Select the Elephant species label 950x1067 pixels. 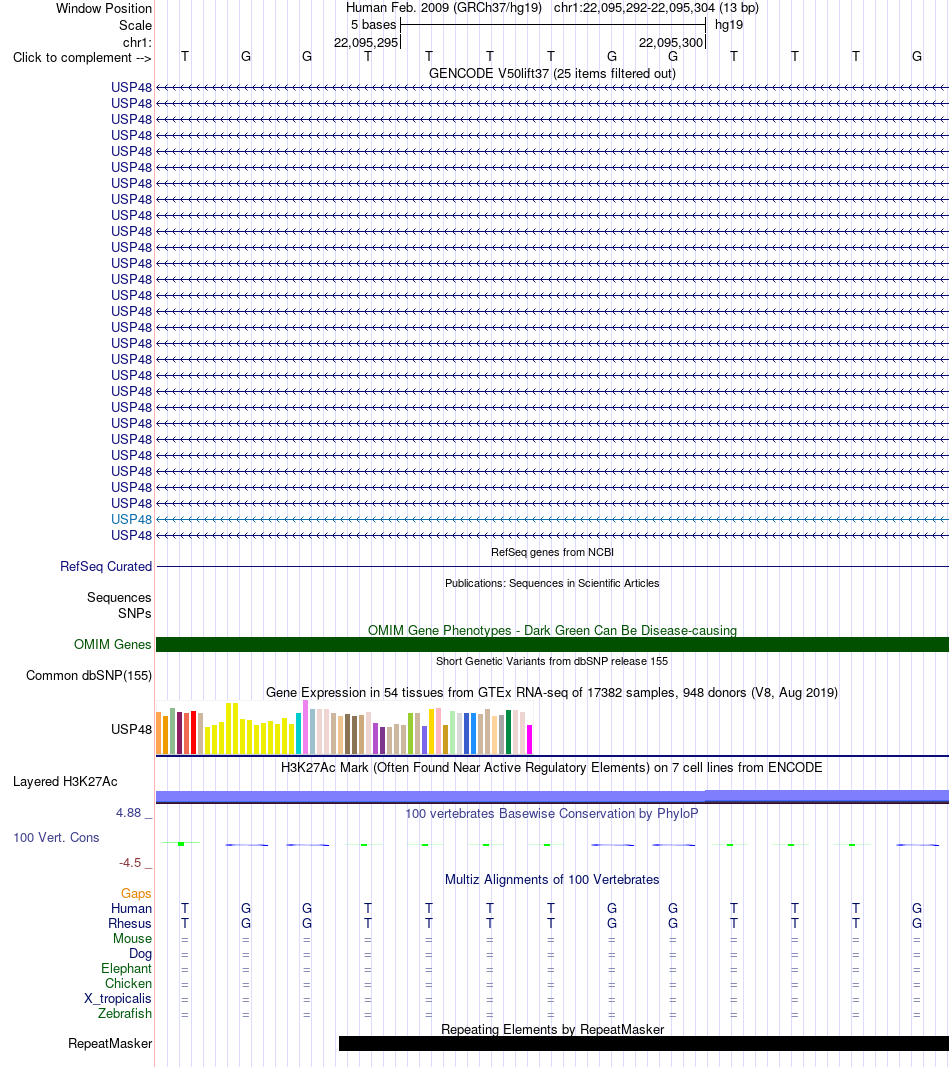click(x=127, y=968)
